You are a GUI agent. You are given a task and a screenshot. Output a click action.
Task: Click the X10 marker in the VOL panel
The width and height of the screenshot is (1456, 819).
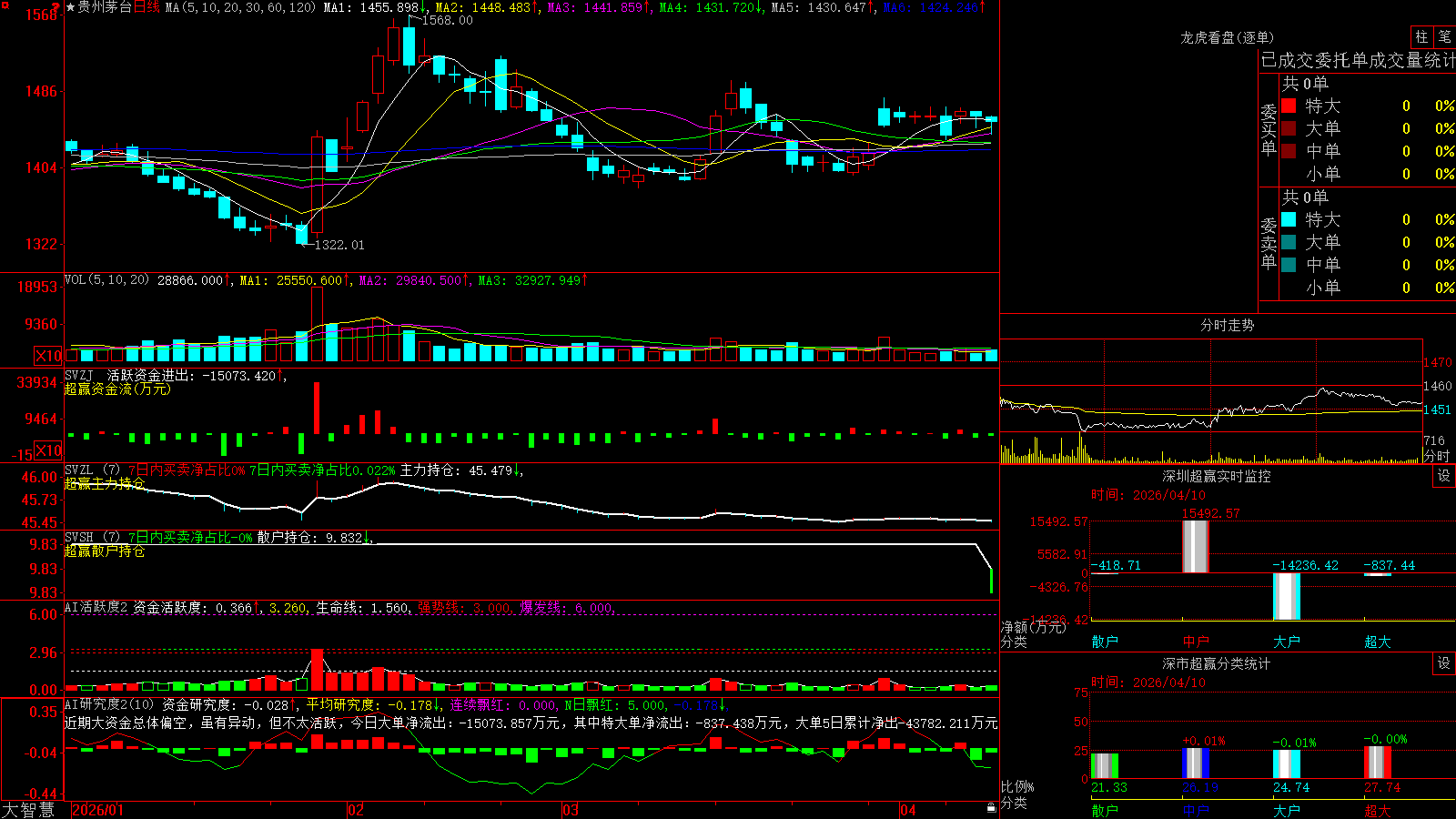point(48,356)
